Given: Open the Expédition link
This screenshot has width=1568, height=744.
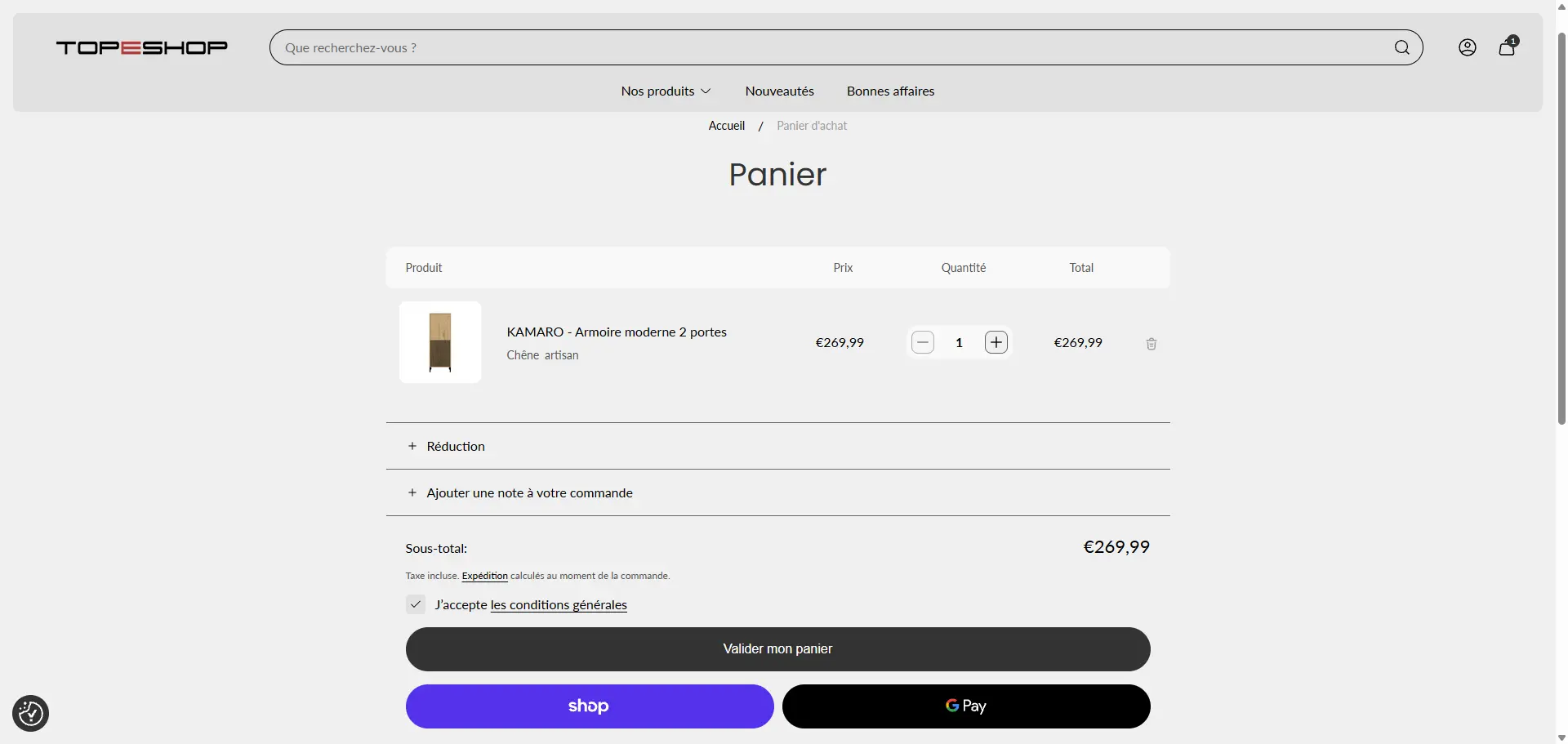Looking at the screenshot, I should point(485,576).
